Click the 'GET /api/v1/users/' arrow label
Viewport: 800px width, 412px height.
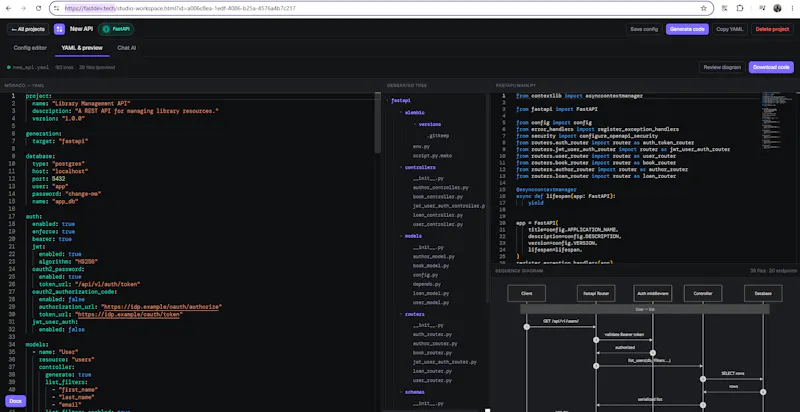[x=561, y=321]
